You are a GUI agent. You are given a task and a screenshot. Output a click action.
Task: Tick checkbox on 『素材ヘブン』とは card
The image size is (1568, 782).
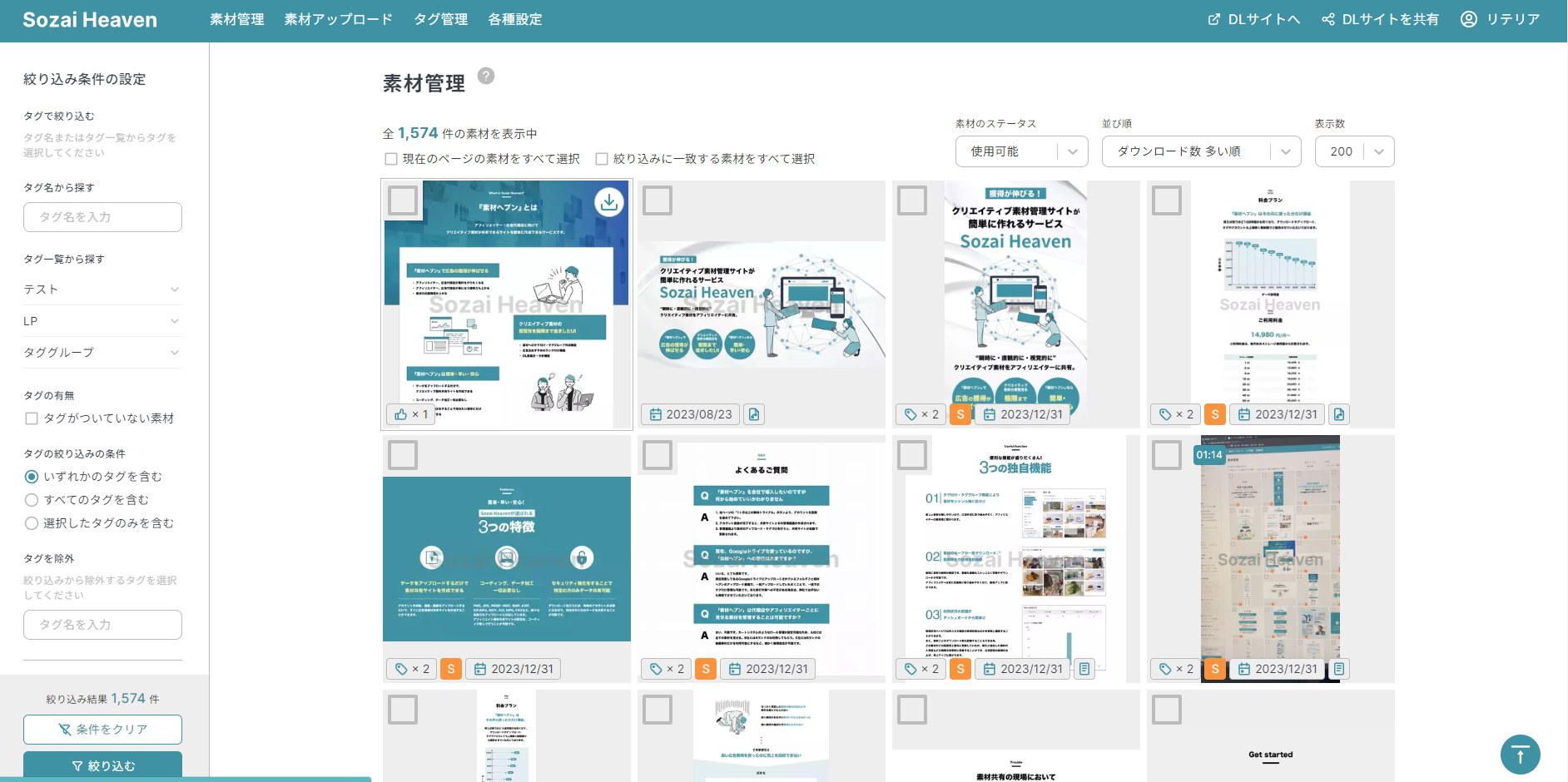(x=403, y=200)
